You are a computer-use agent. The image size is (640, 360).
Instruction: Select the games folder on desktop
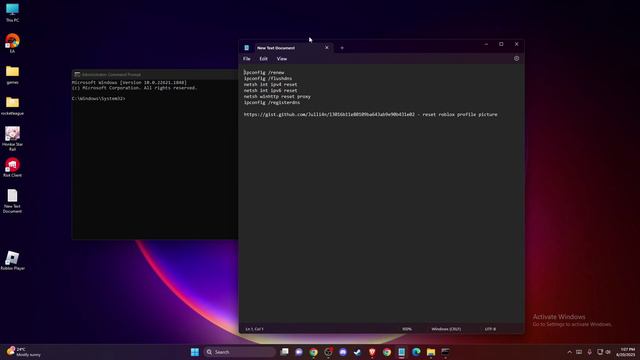[12, 75]
